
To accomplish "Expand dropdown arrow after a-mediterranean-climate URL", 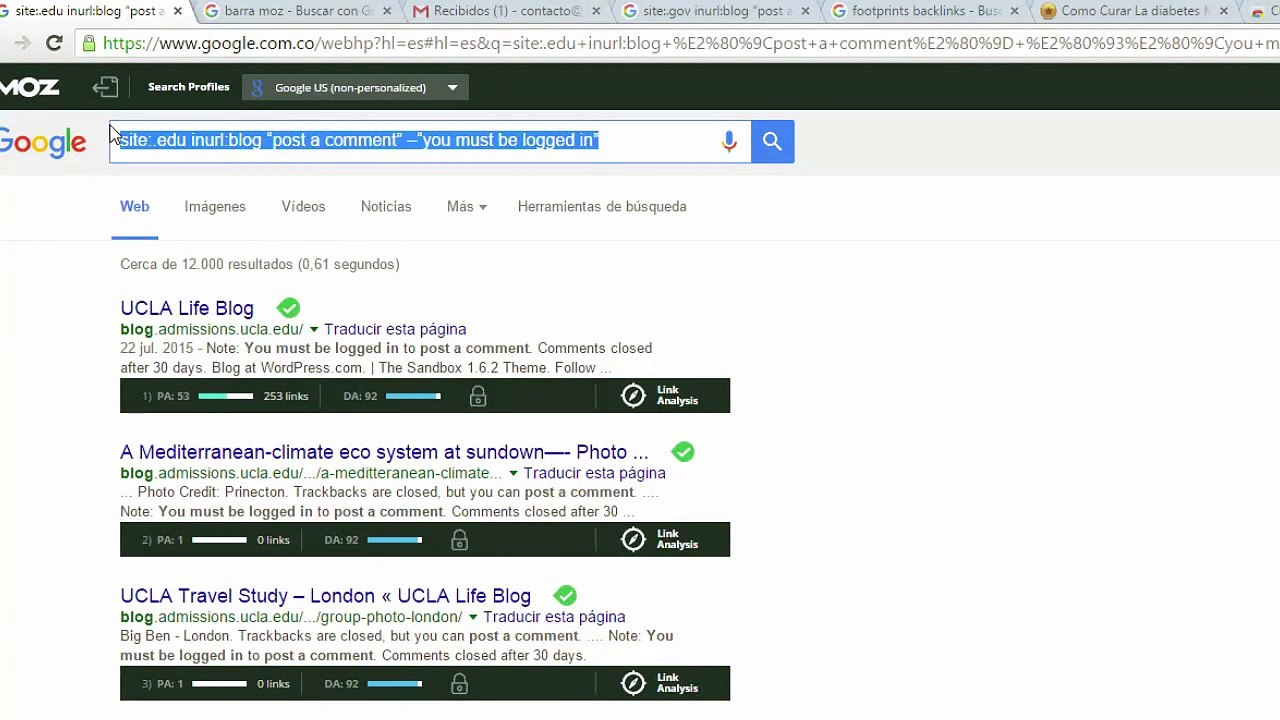I will (513, 474).
